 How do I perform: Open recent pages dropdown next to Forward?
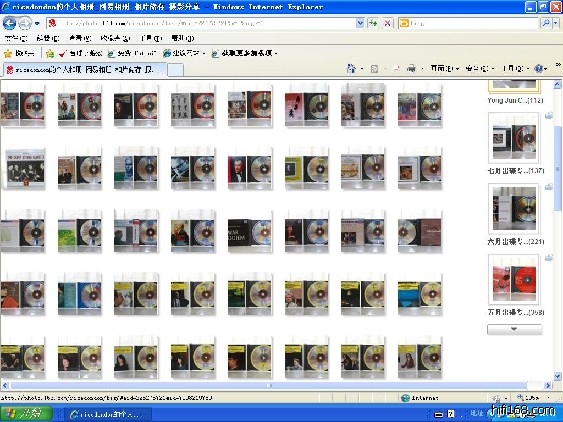[x=37, y=24]
